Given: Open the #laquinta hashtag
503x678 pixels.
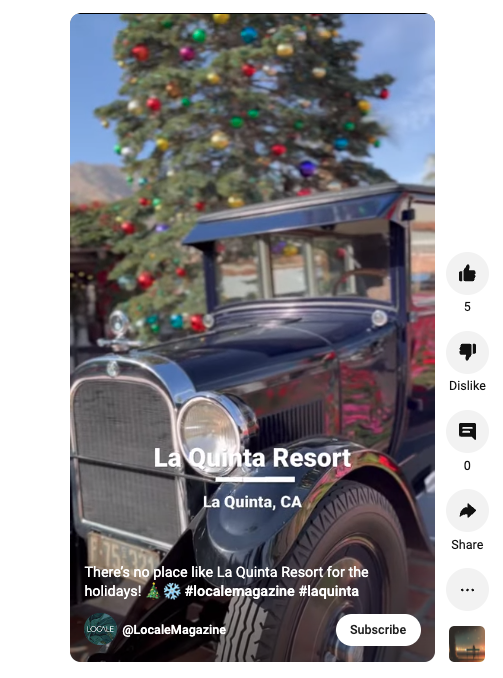Looking at the screenshot, I should click(x=329, y=591).
